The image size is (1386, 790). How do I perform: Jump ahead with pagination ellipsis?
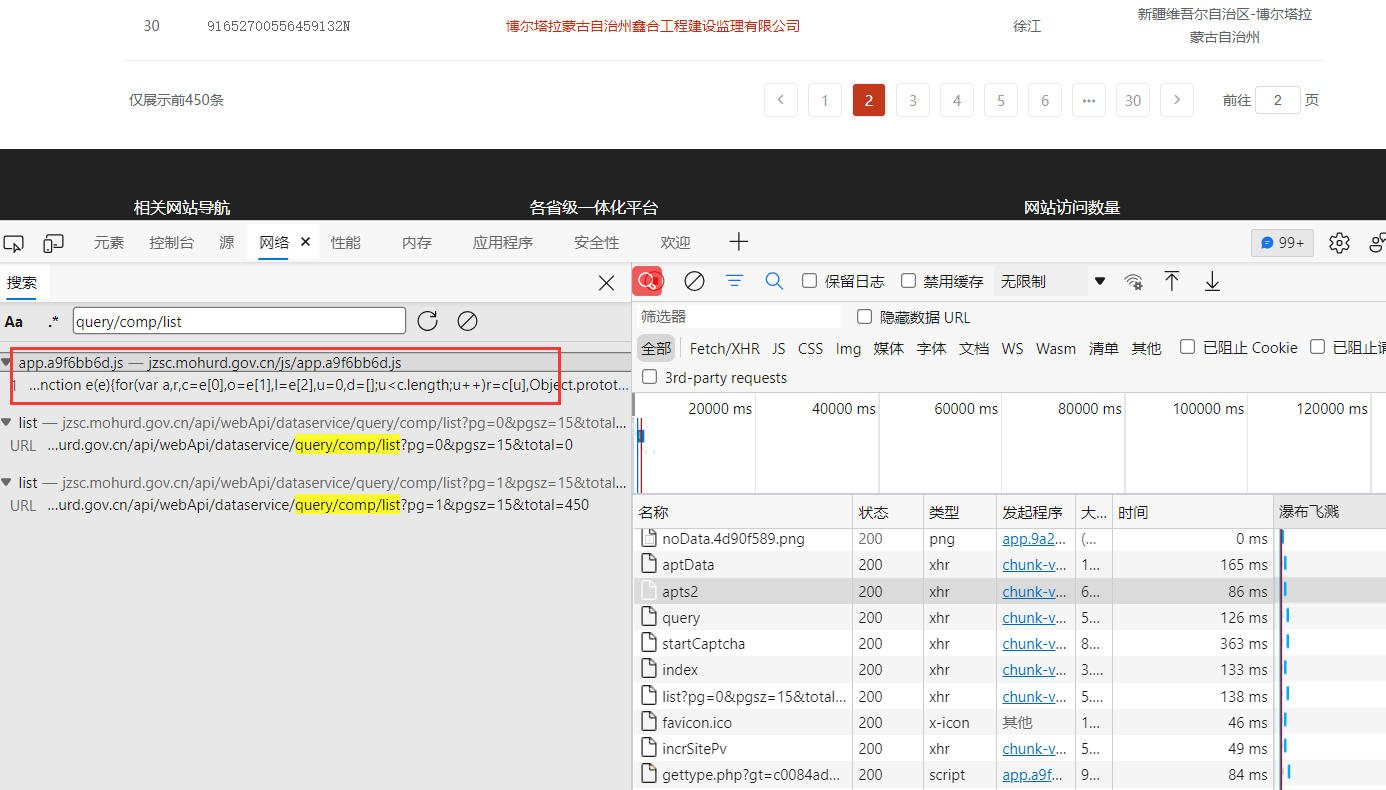coord(1089,100)
